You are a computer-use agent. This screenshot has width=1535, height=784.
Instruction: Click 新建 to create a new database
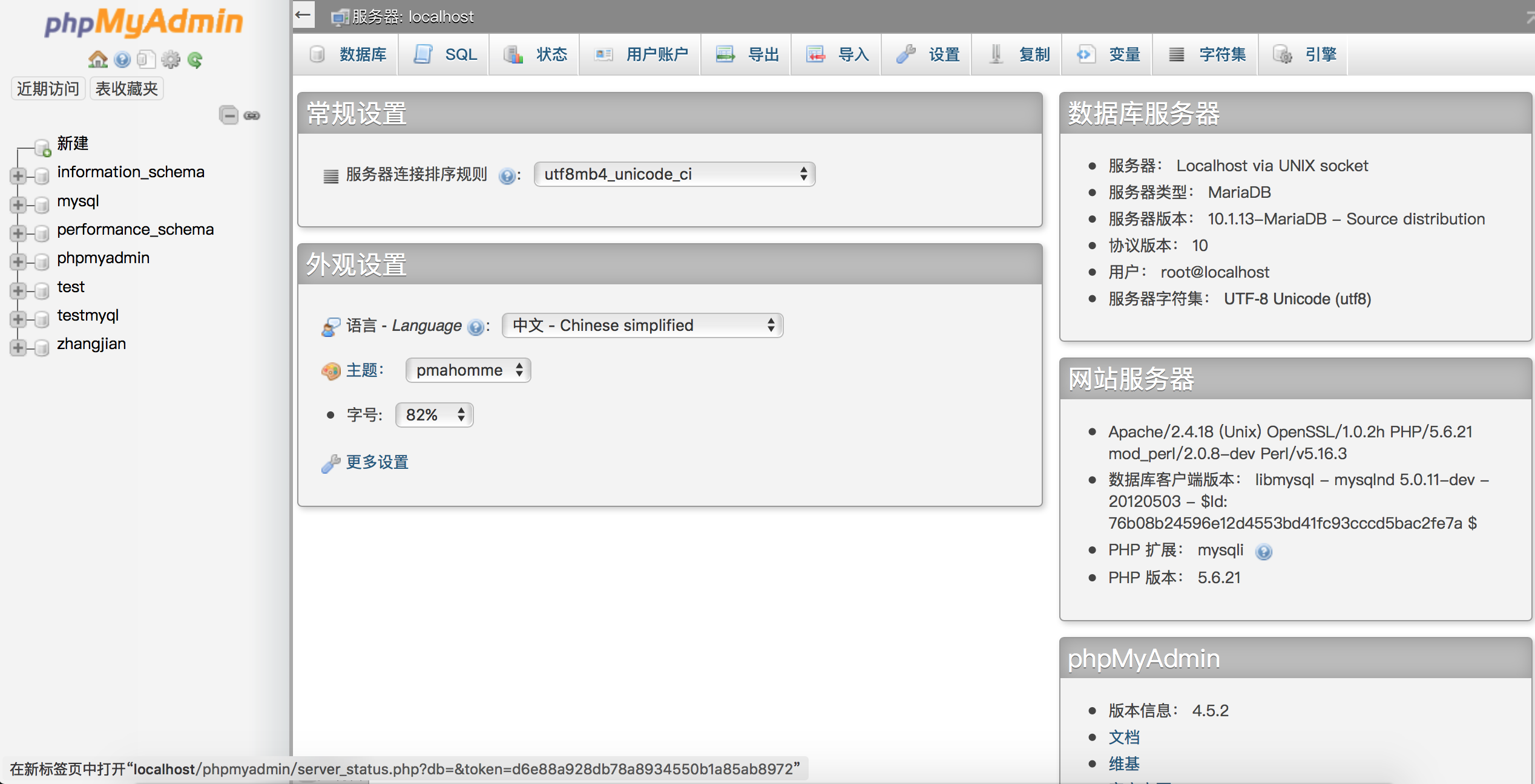[73, 143]
